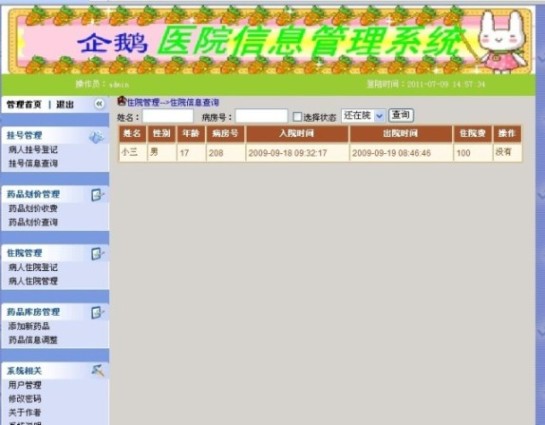The height and width of the screenshot is (425, 545).
Task: Click the 年龄 column header
Action: [191, 134]
